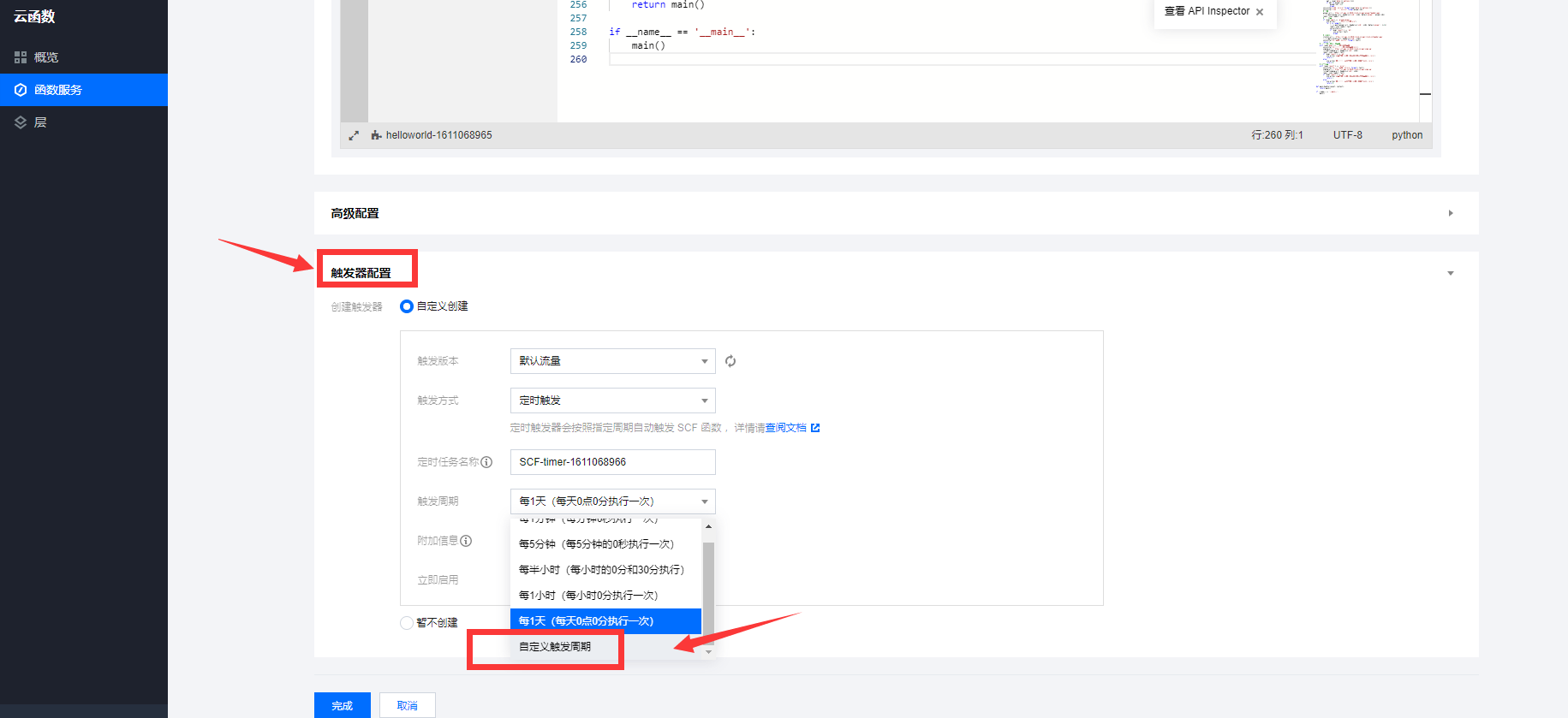Click the 立即启用 field label
Image resolution: width=1568 pixels, height=718 pixels.
(438, 580)
